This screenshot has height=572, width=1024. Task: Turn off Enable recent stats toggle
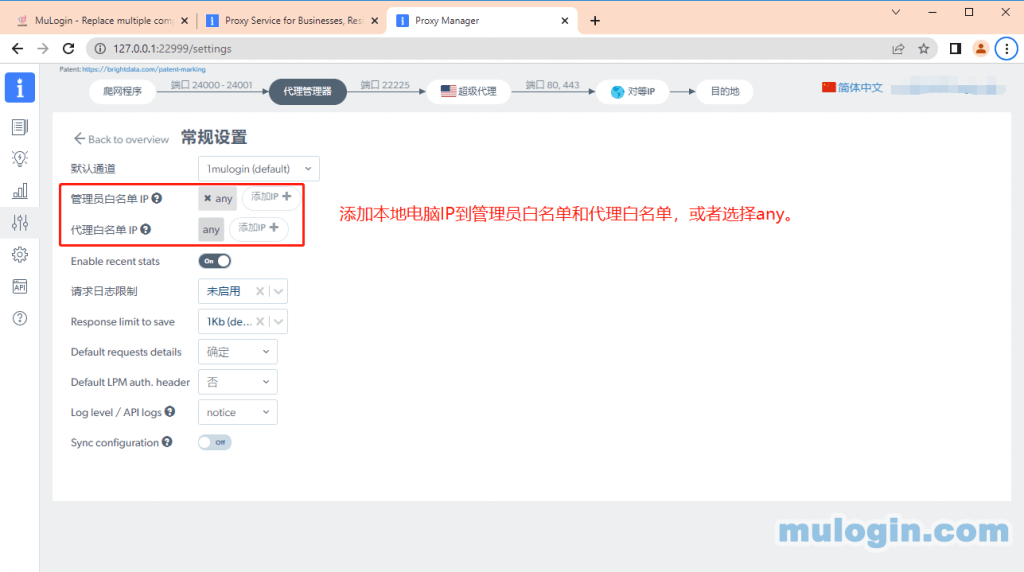(x=214, y=261)
